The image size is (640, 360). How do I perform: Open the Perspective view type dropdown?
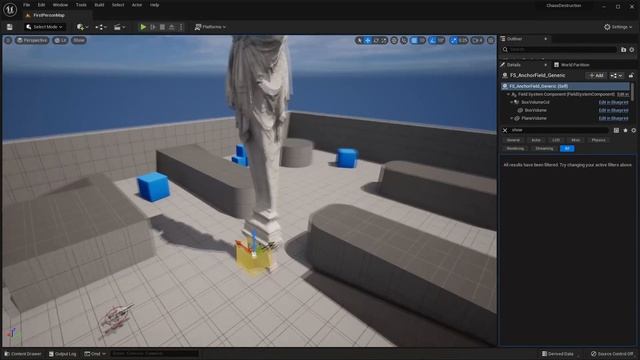[32, 40]
